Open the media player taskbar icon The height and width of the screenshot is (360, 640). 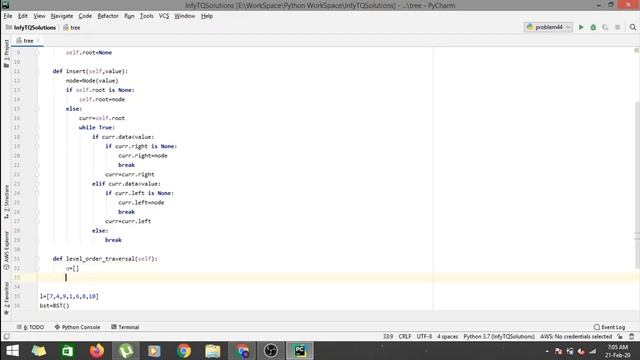(154, 351)
